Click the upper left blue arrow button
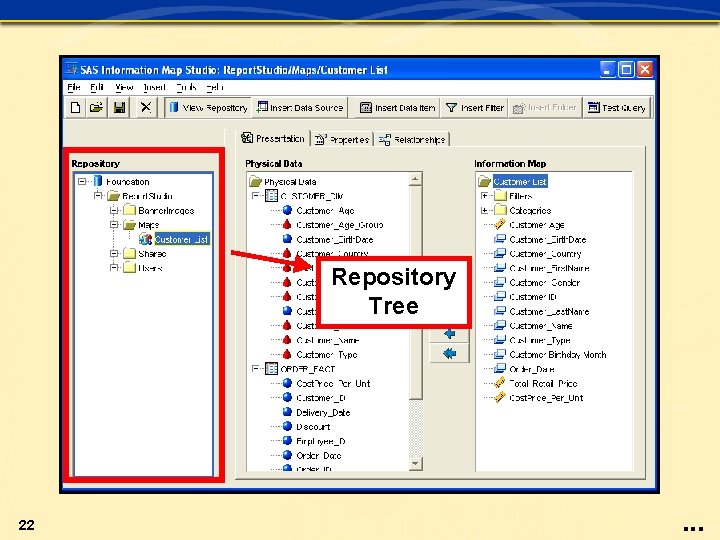This screenshot has height=540, width=720. point(450,334)
